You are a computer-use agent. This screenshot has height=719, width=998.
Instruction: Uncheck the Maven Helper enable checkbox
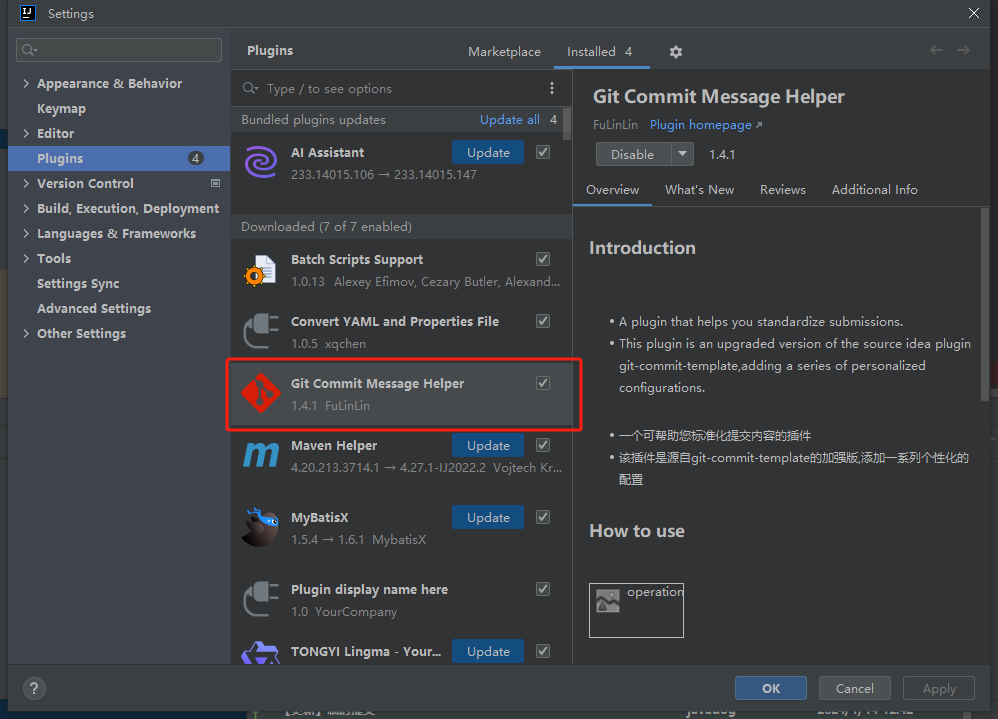(542, 445)
